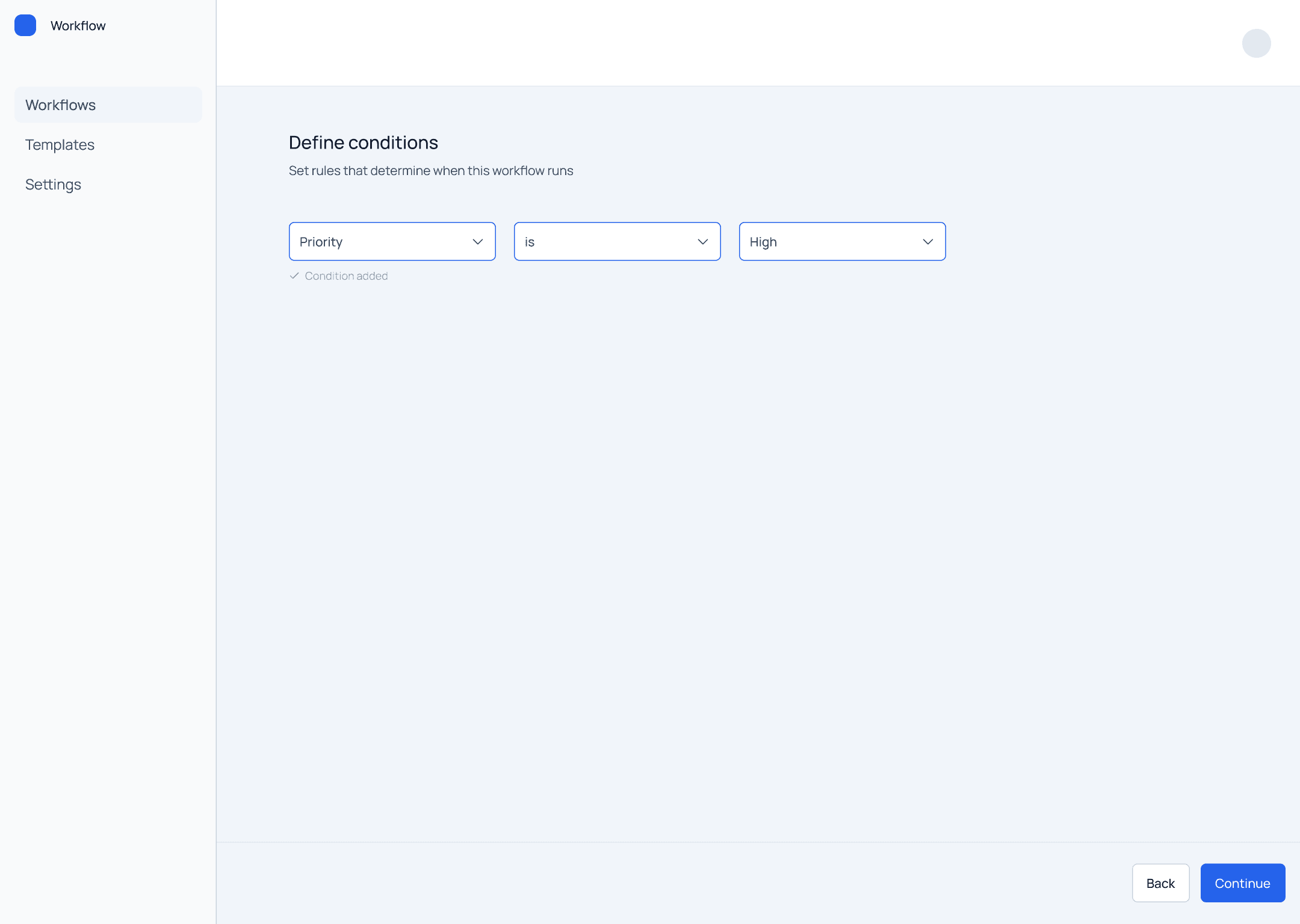Click the Condition added checkmark icon
1300x924 pixels.
point(294,276)
